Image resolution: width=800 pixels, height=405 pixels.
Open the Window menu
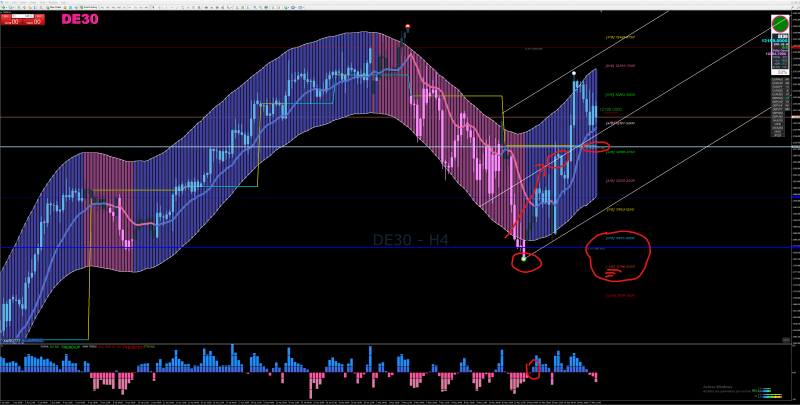(x=53, y=2)
